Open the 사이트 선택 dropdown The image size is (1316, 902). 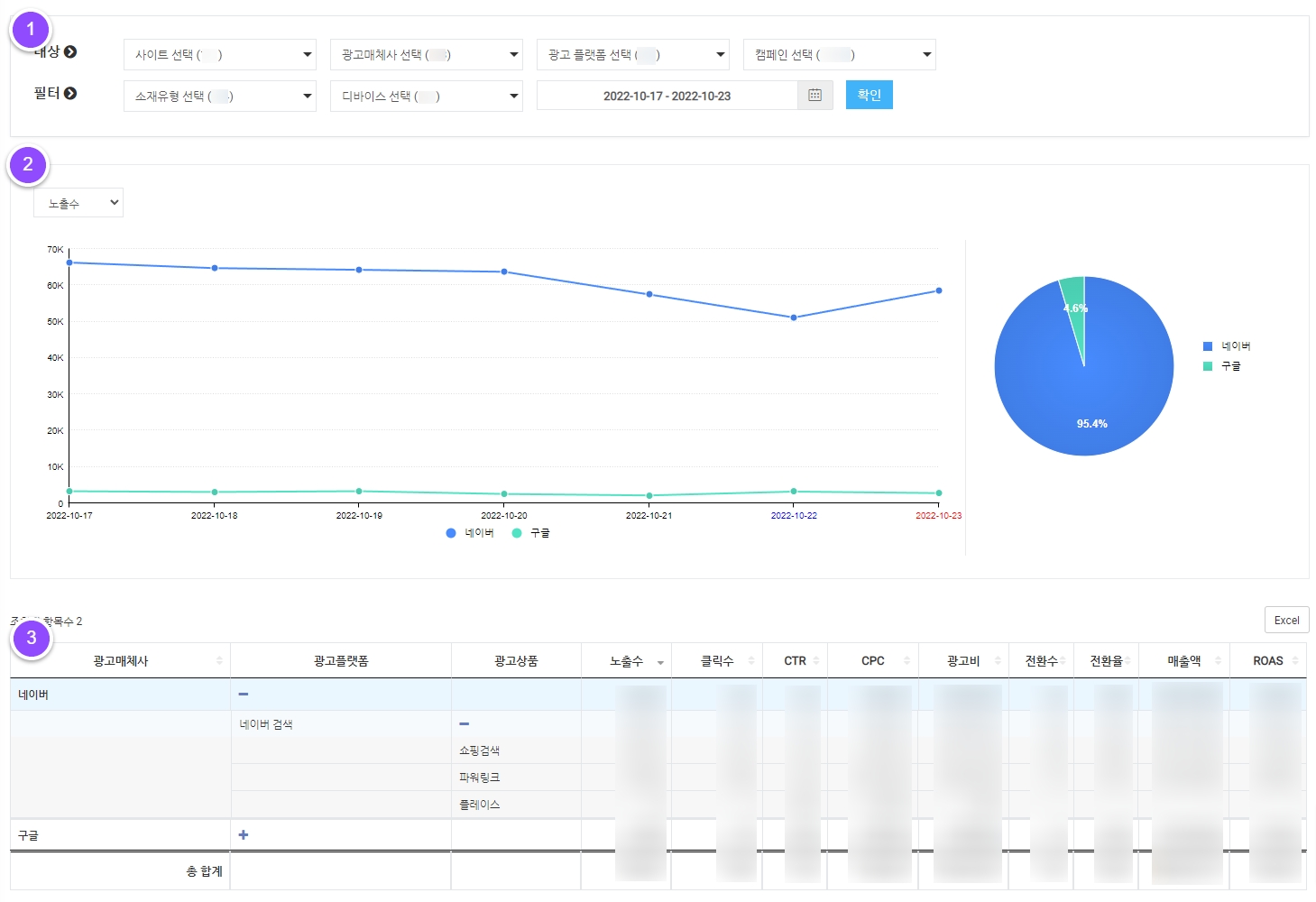click(x=219, y=55)
